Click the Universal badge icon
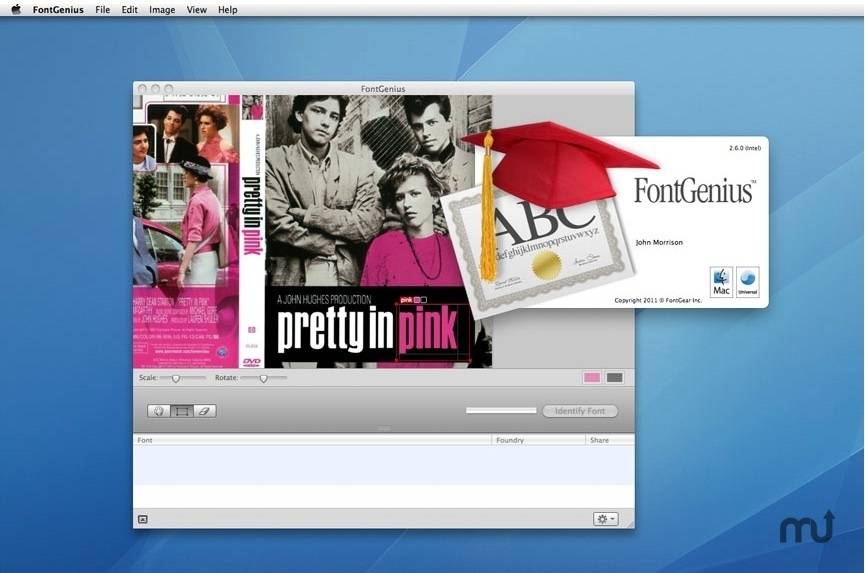 tap(748, 282)
